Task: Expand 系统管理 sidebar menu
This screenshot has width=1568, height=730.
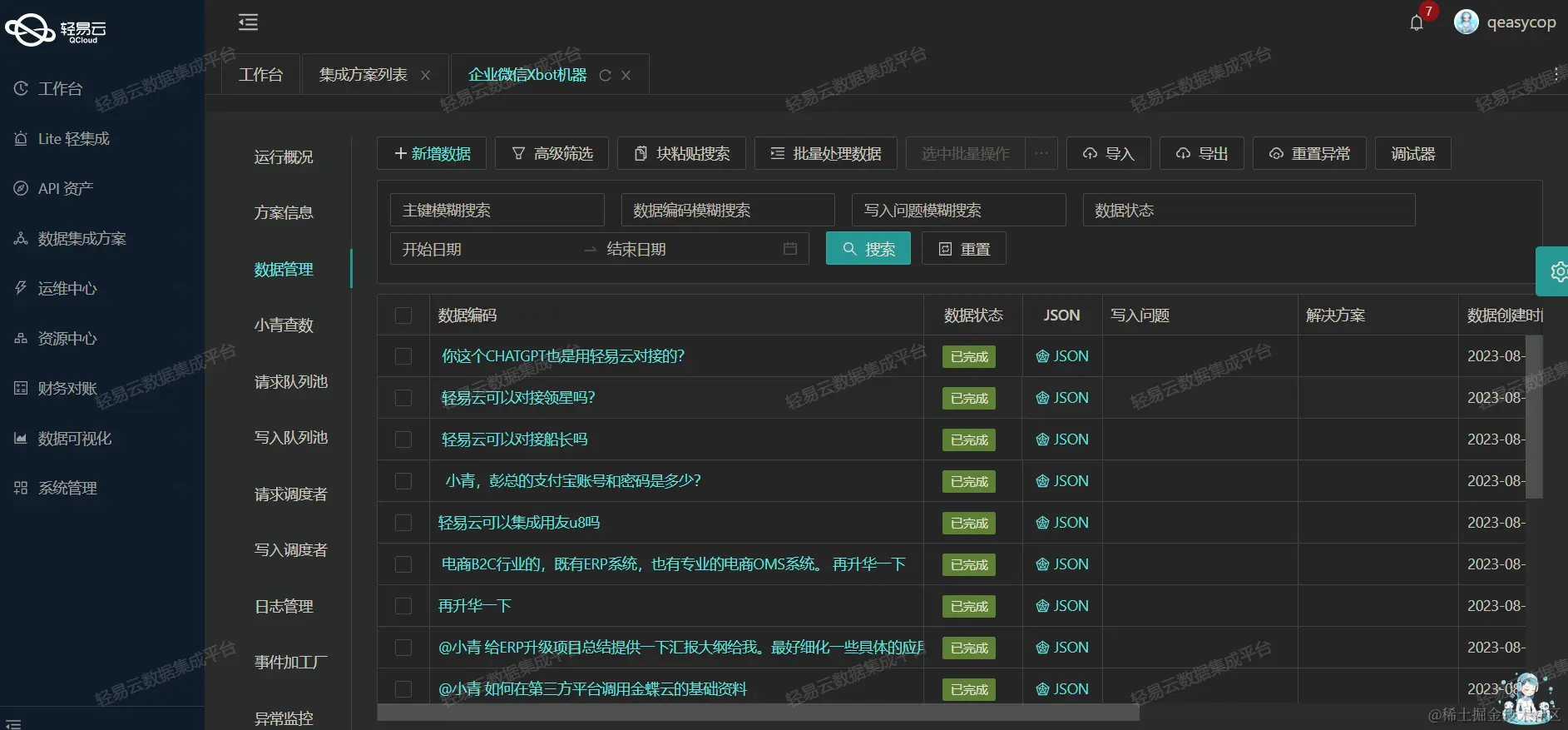Action: pyautogui.click(x=102, y=488)
